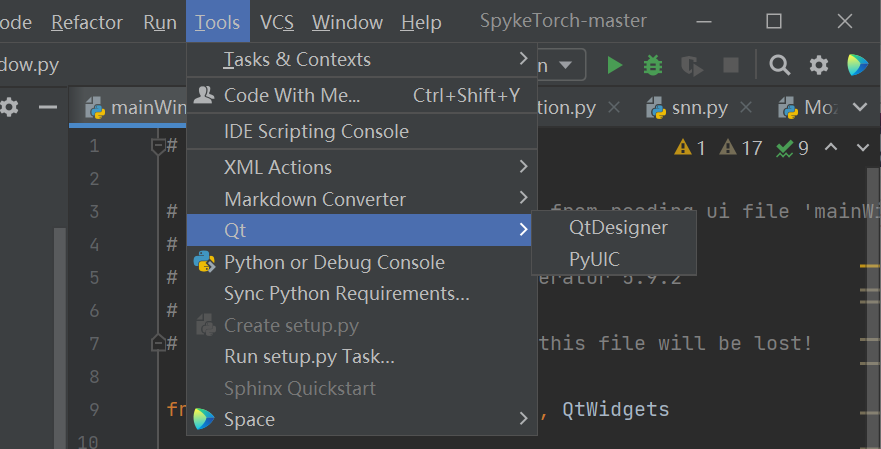This screenshot has height=449, width=881.
Task: Switch to the snn.py tab
Action: (700, 107)
